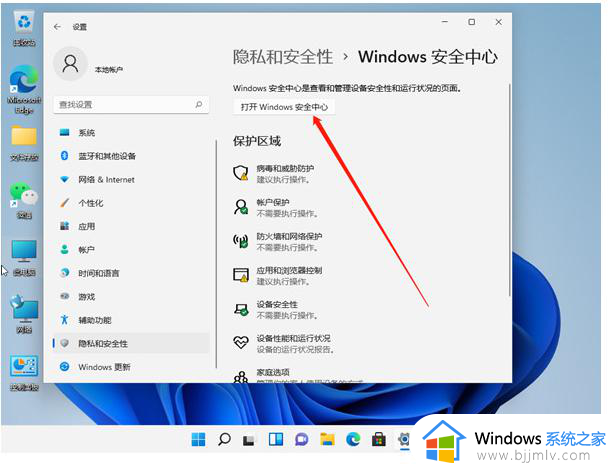
Task: Select 辅助功能 in the sidebar
Action: [x=131, y=320]
